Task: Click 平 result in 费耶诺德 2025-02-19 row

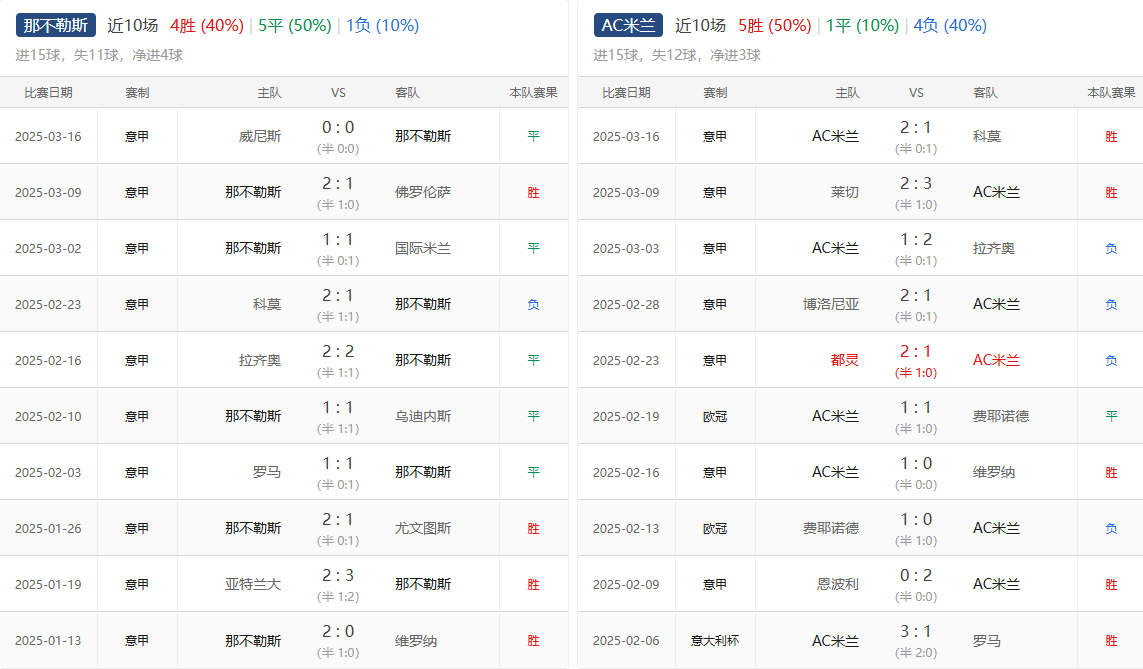Action: pos(1112,416)
